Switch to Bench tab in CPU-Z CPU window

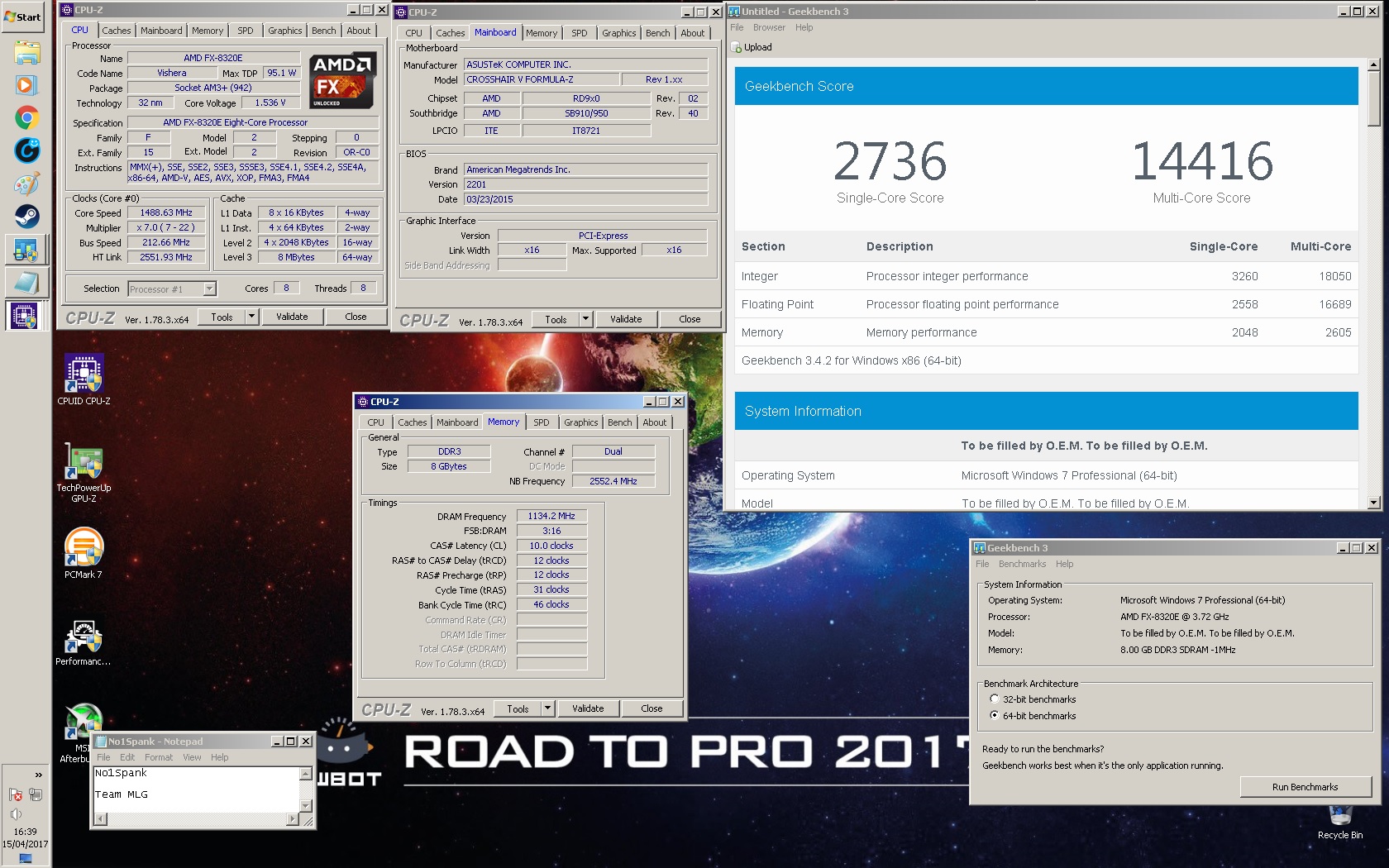[324, 31]
